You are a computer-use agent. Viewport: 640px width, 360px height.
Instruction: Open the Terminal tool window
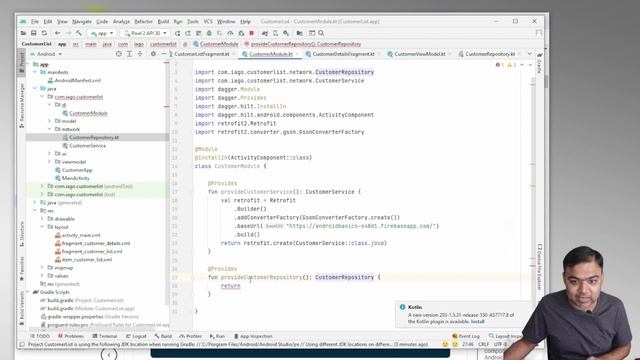[x=105, y=336]
